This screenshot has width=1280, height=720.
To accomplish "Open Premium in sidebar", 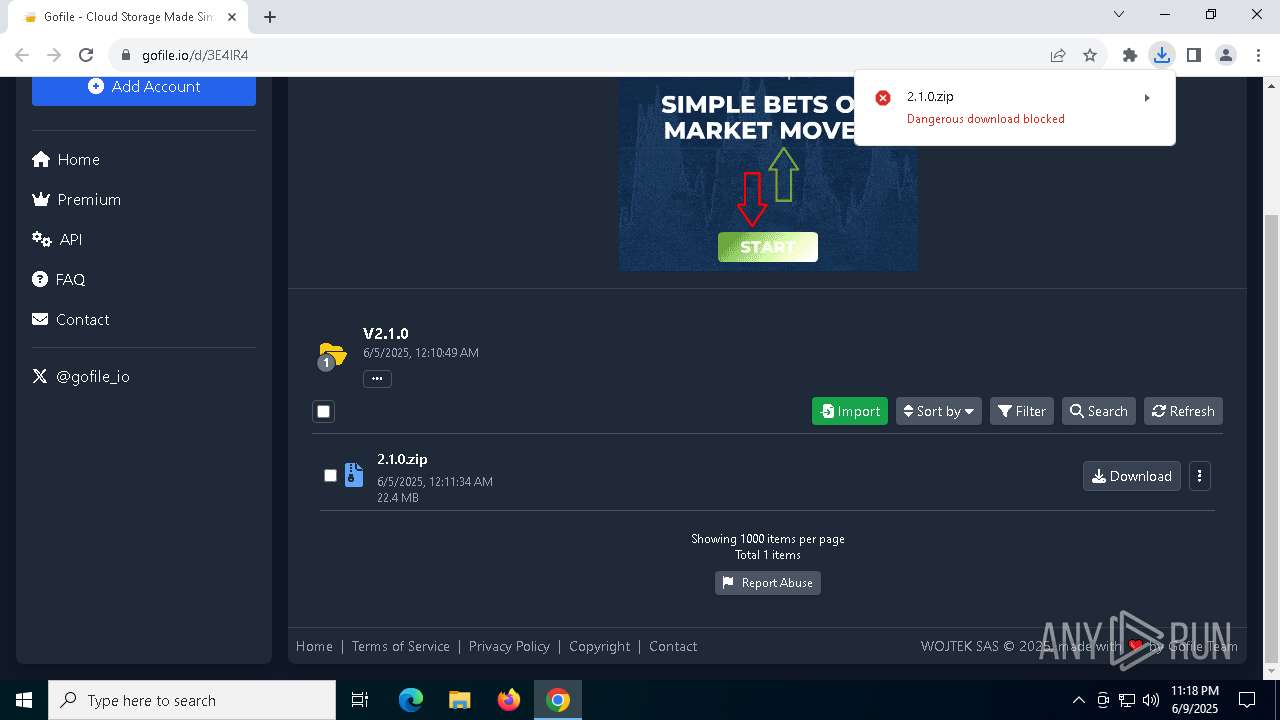I will [x=77, y=200].
